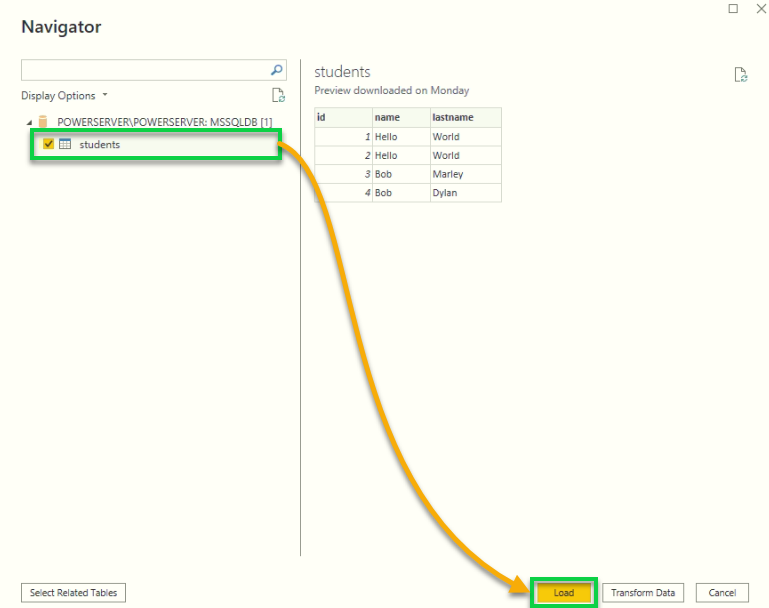
Task: Click the database cylinder icon
Action: tap(43, 121)
